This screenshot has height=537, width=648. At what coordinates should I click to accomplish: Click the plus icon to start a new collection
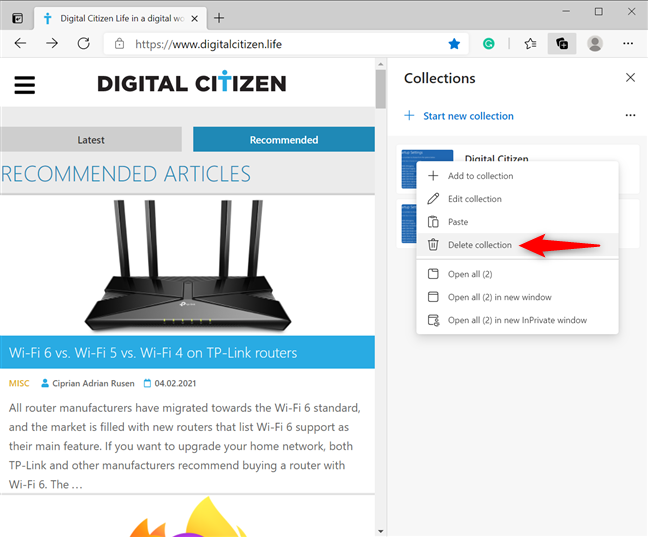point(409,115)
